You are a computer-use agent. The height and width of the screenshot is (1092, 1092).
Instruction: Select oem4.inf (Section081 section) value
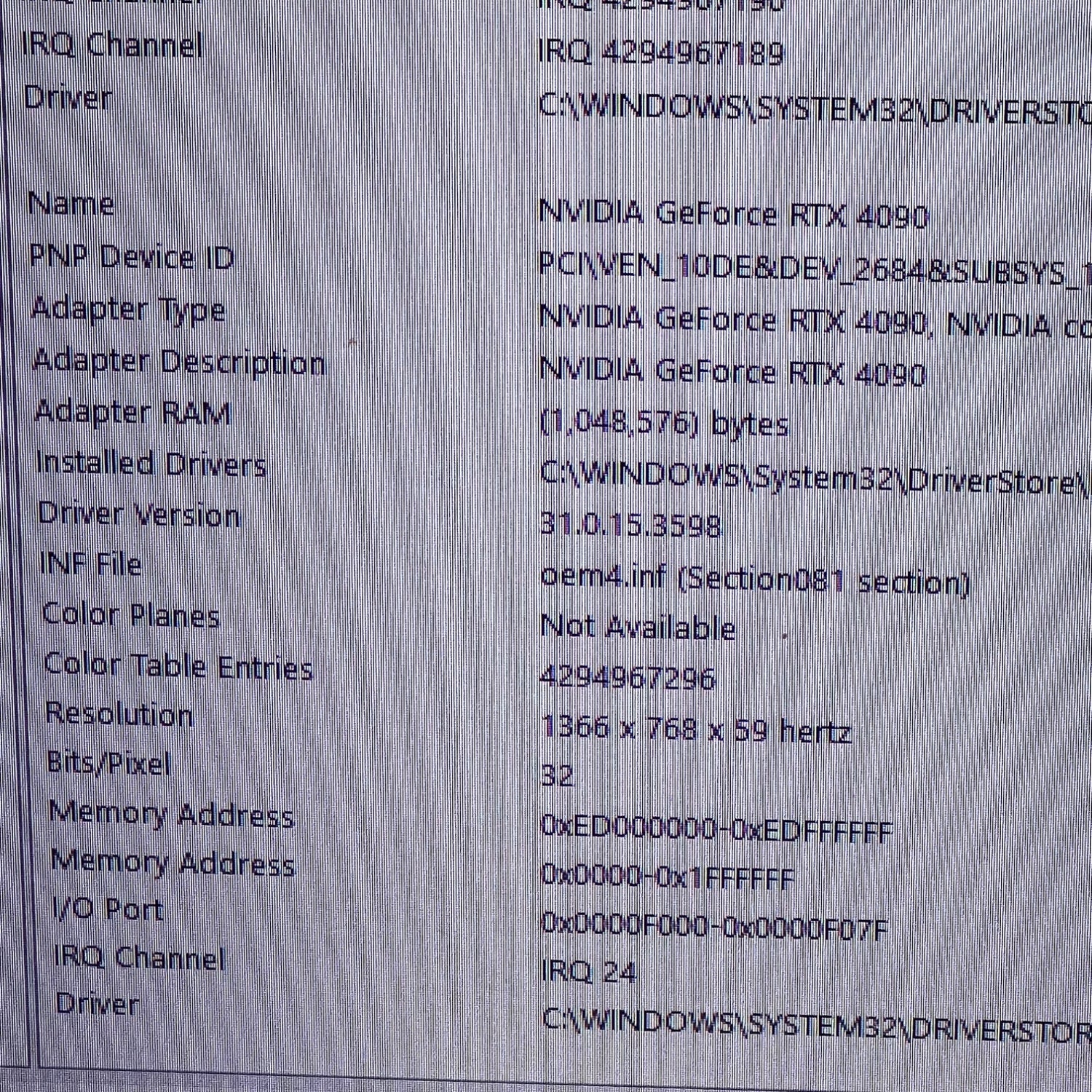[x=756, y=579]
